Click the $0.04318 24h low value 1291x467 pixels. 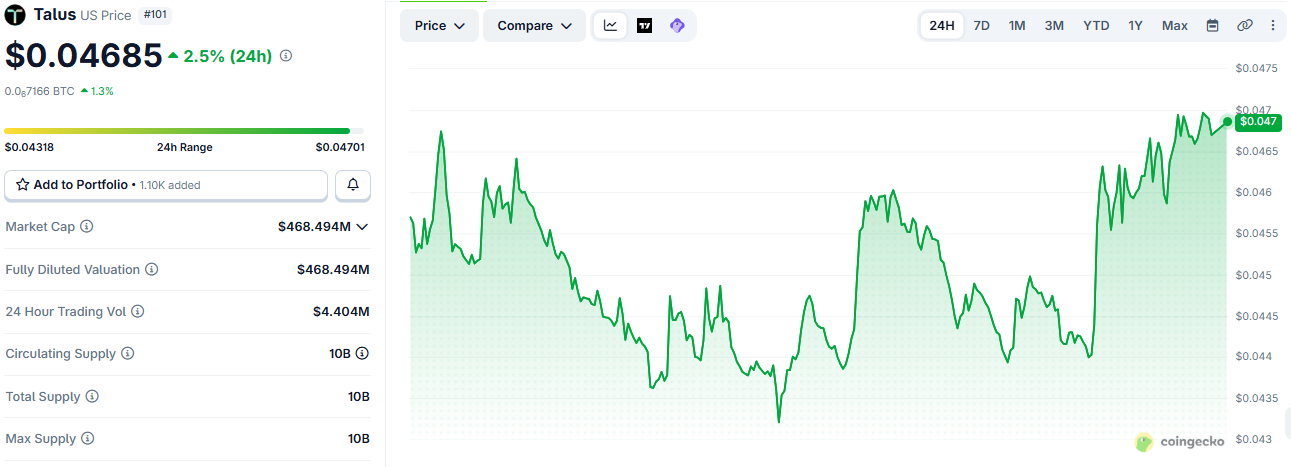[29, 147]
